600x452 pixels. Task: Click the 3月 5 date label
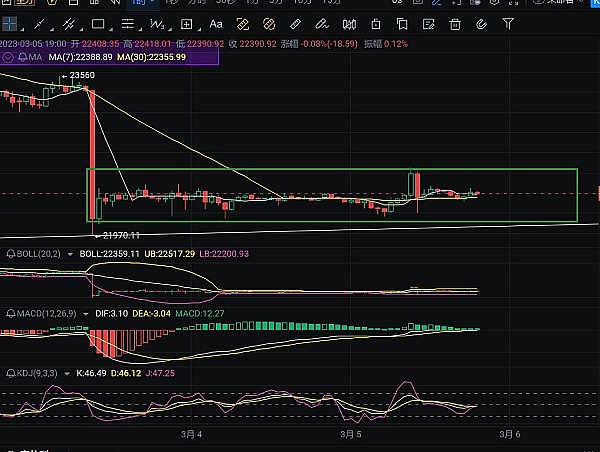coord(351,434)
